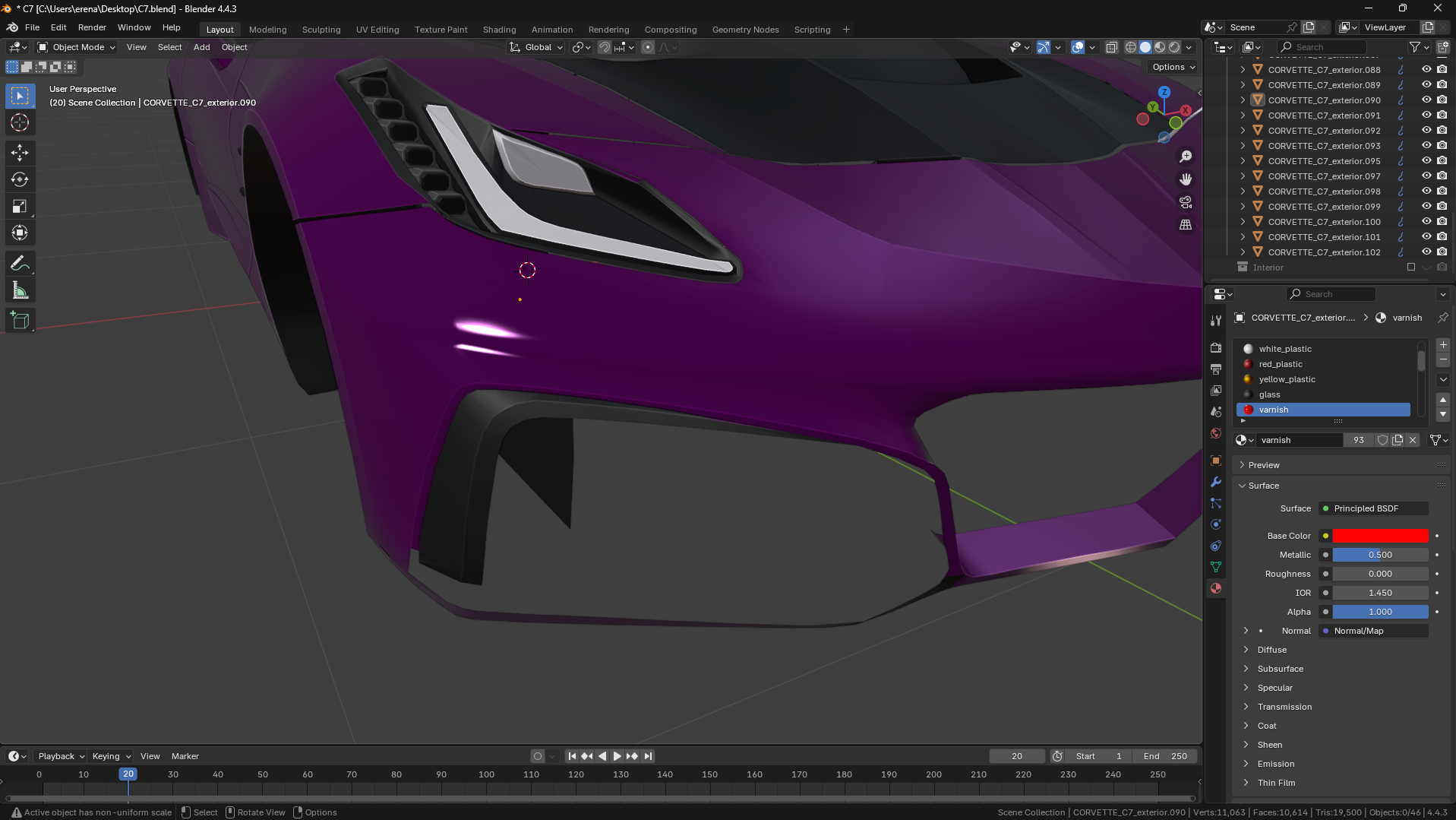The image size is (1456, 820).
Task: Open the Object Data properties tab
Action: pos(1216,567)
